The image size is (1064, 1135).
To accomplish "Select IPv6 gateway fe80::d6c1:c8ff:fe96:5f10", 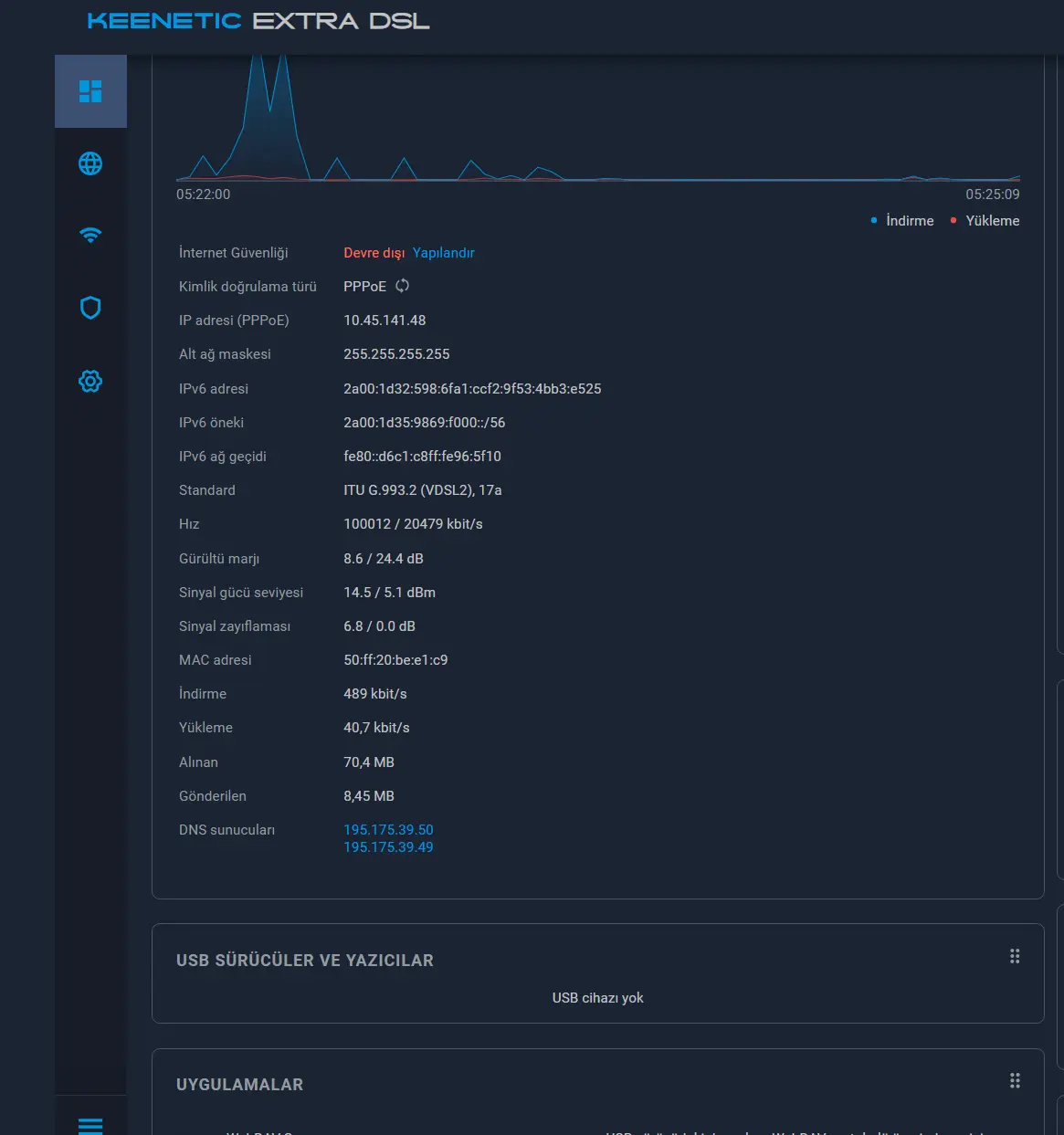I will 422,457.
